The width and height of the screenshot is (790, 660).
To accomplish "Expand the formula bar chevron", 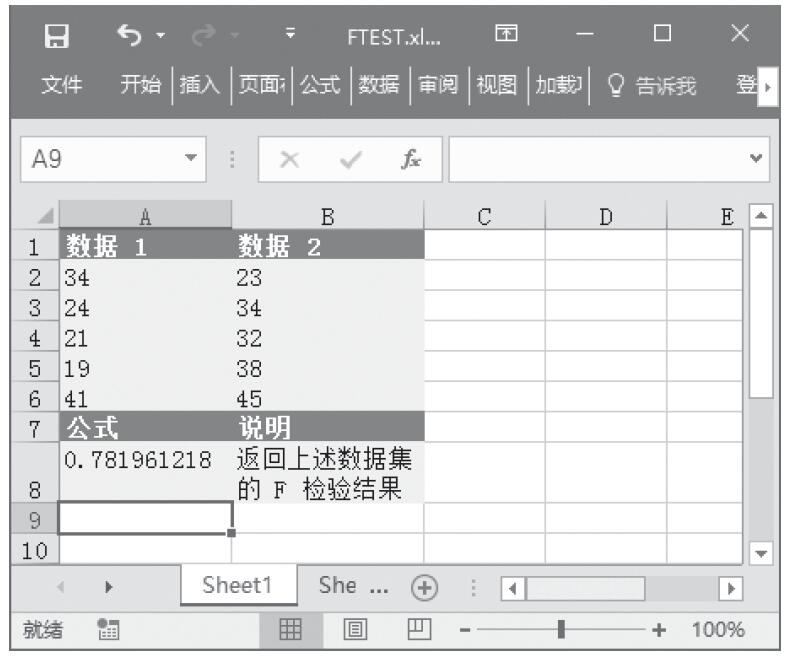I will (x=756, y=160).
